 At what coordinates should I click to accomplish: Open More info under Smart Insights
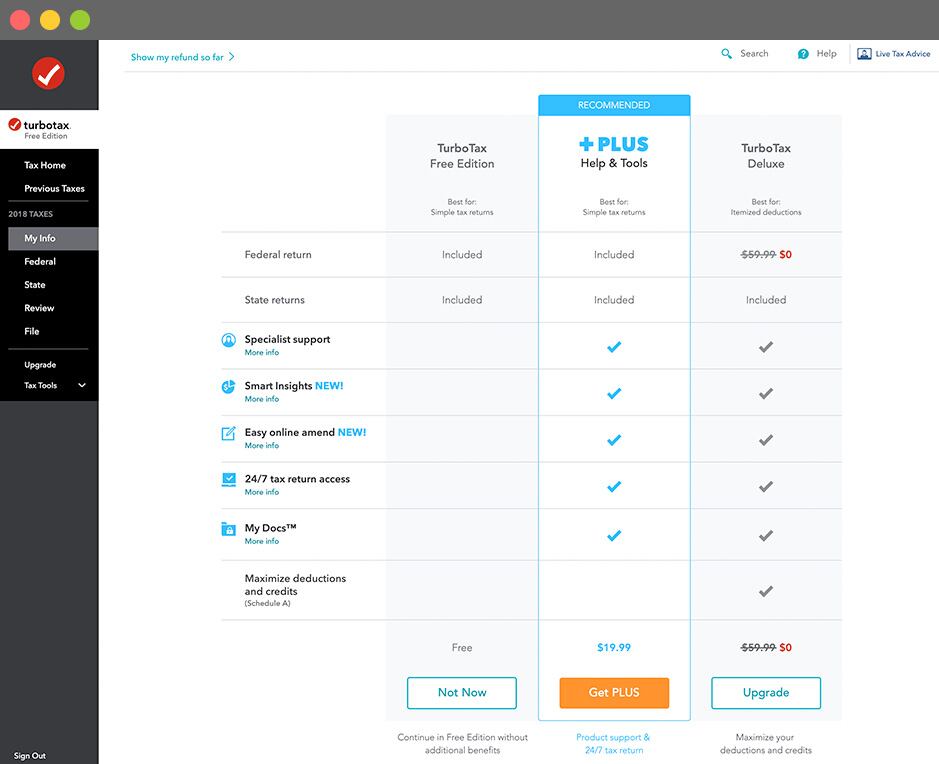point(262,399)
